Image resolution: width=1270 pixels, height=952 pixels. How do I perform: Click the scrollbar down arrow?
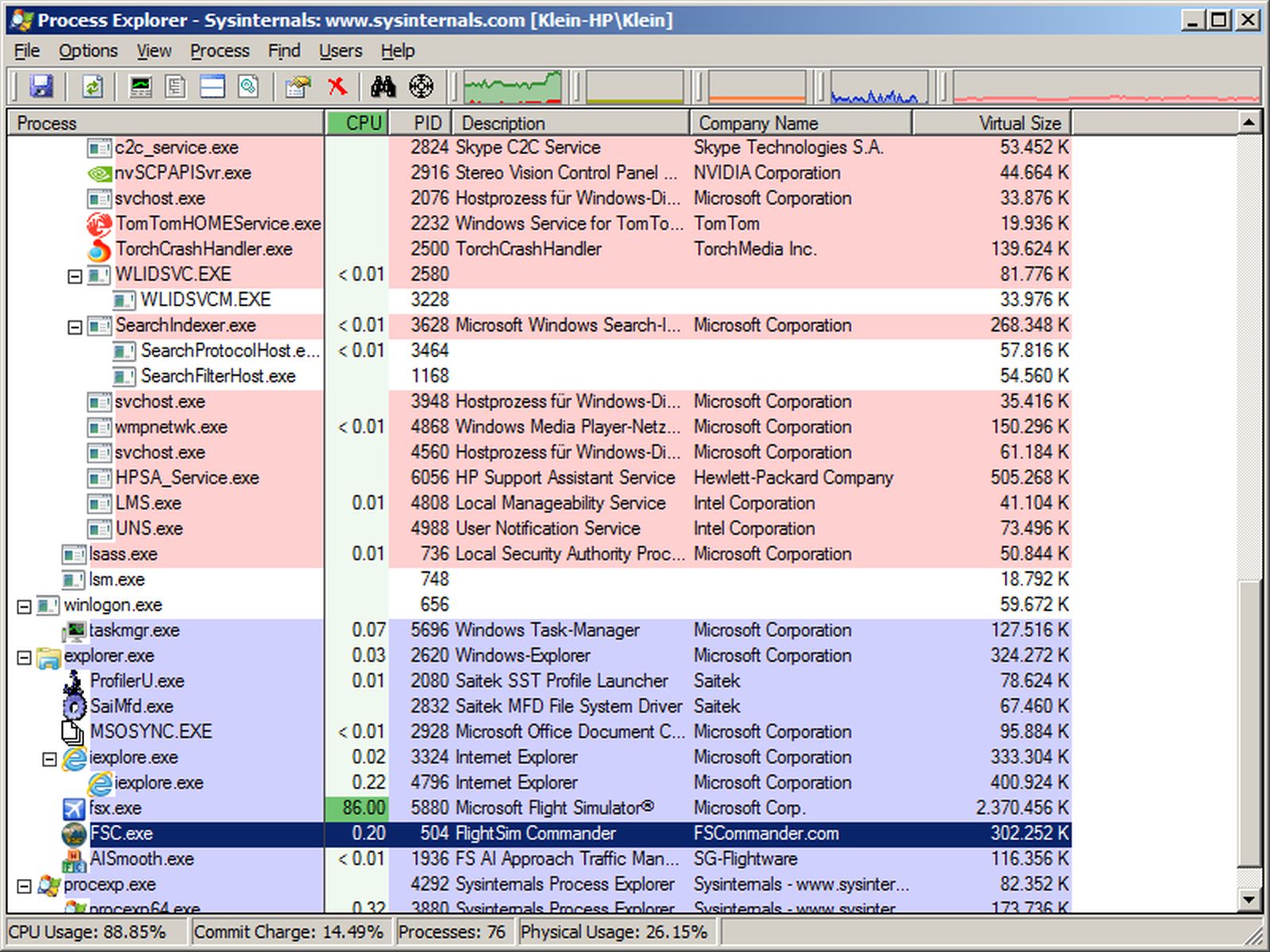tap(1249, 900)
